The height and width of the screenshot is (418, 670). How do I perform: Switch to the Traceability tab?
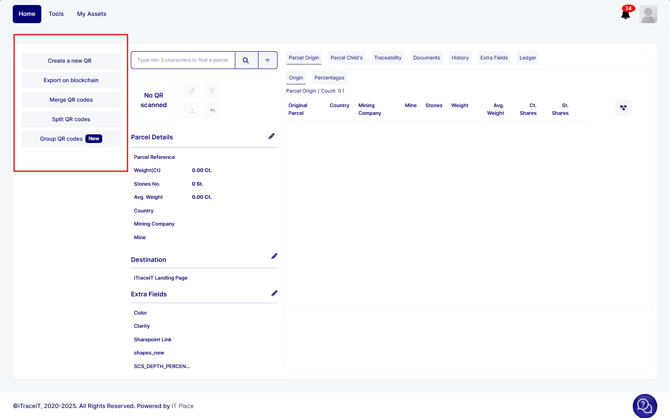coord(387,58)
